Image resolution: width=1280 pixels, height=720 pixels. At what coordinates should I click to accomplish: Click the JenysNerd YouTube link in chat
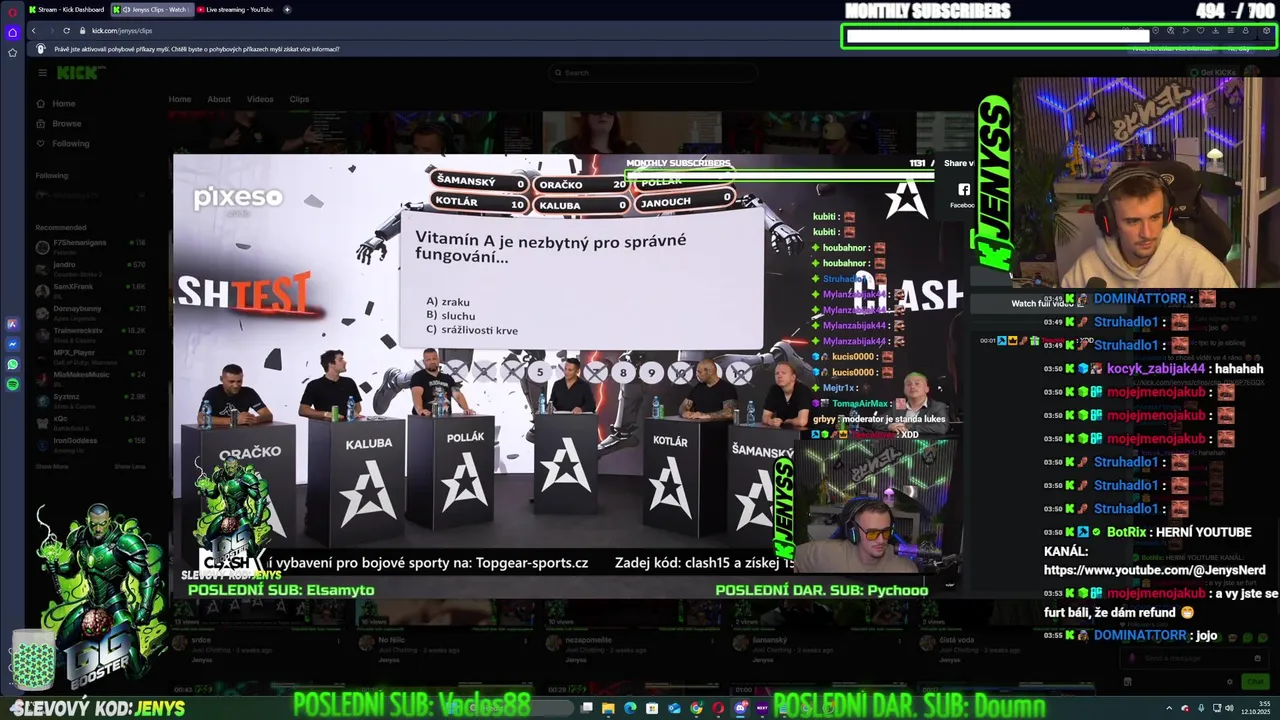point(1154,570)
